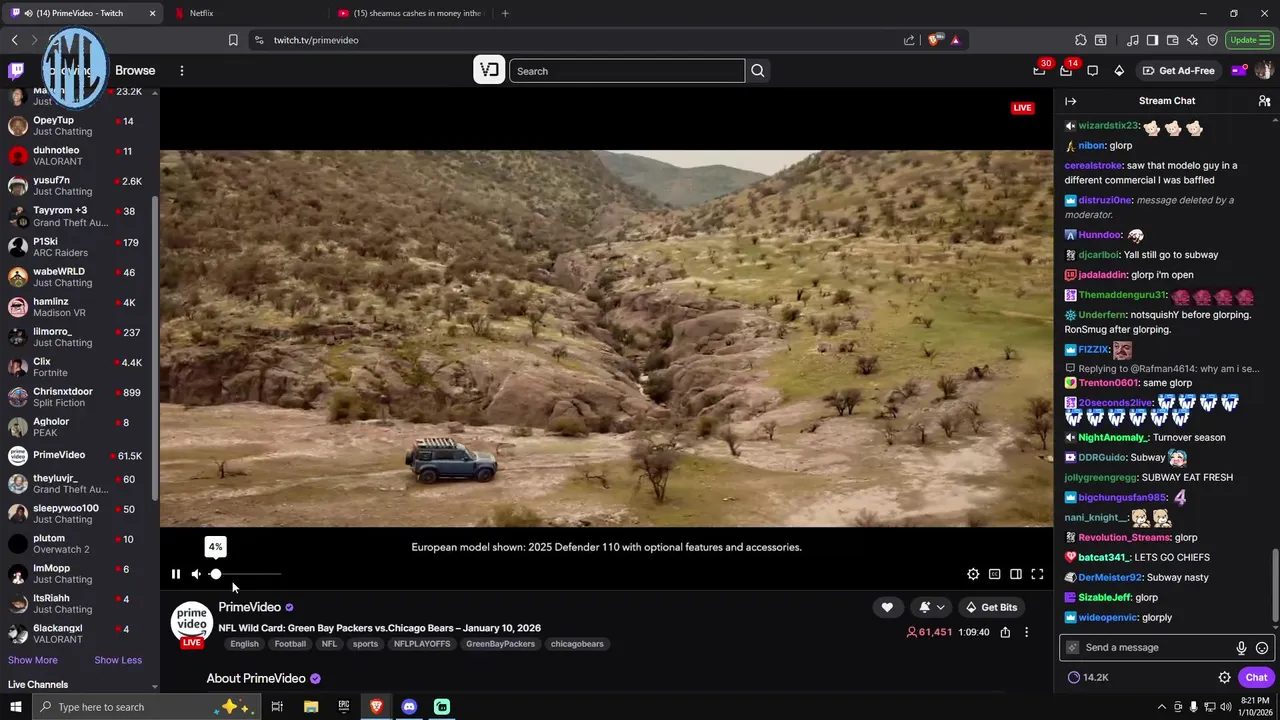This screenshot has height=720, width=1280.
Task: Click the NFLPLAYOFFS tag
Action: [422, 644]
